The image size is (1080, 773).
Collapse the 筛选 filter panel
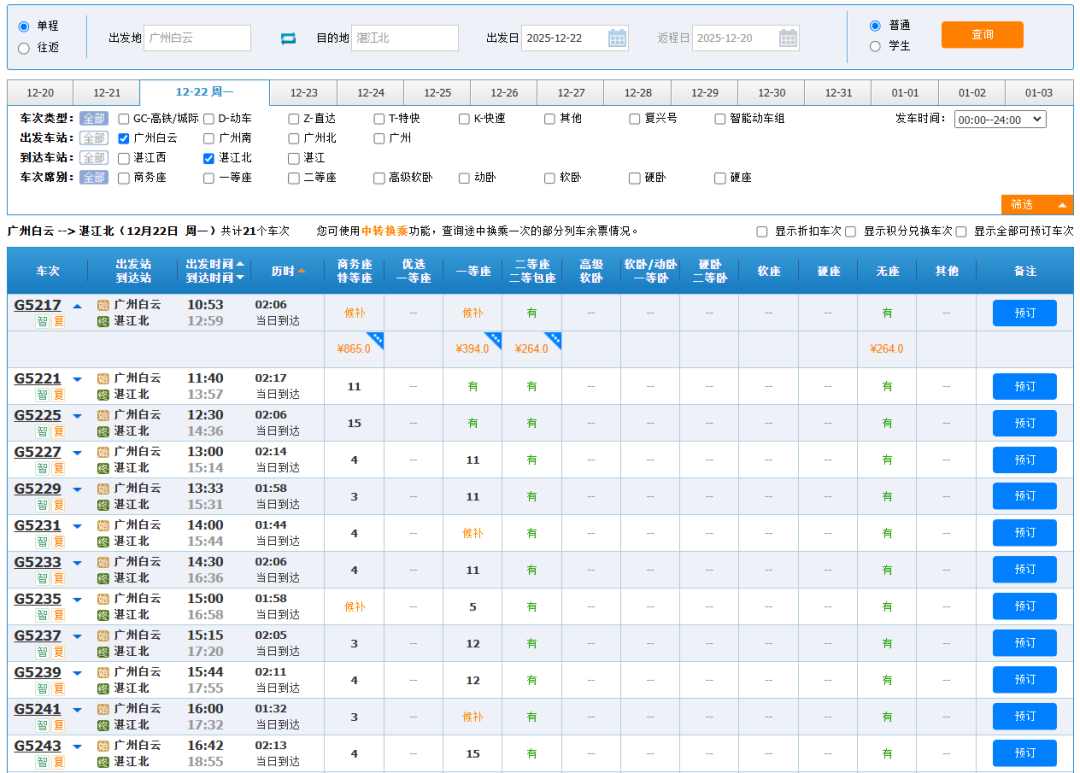click(x=1037, y=204)
